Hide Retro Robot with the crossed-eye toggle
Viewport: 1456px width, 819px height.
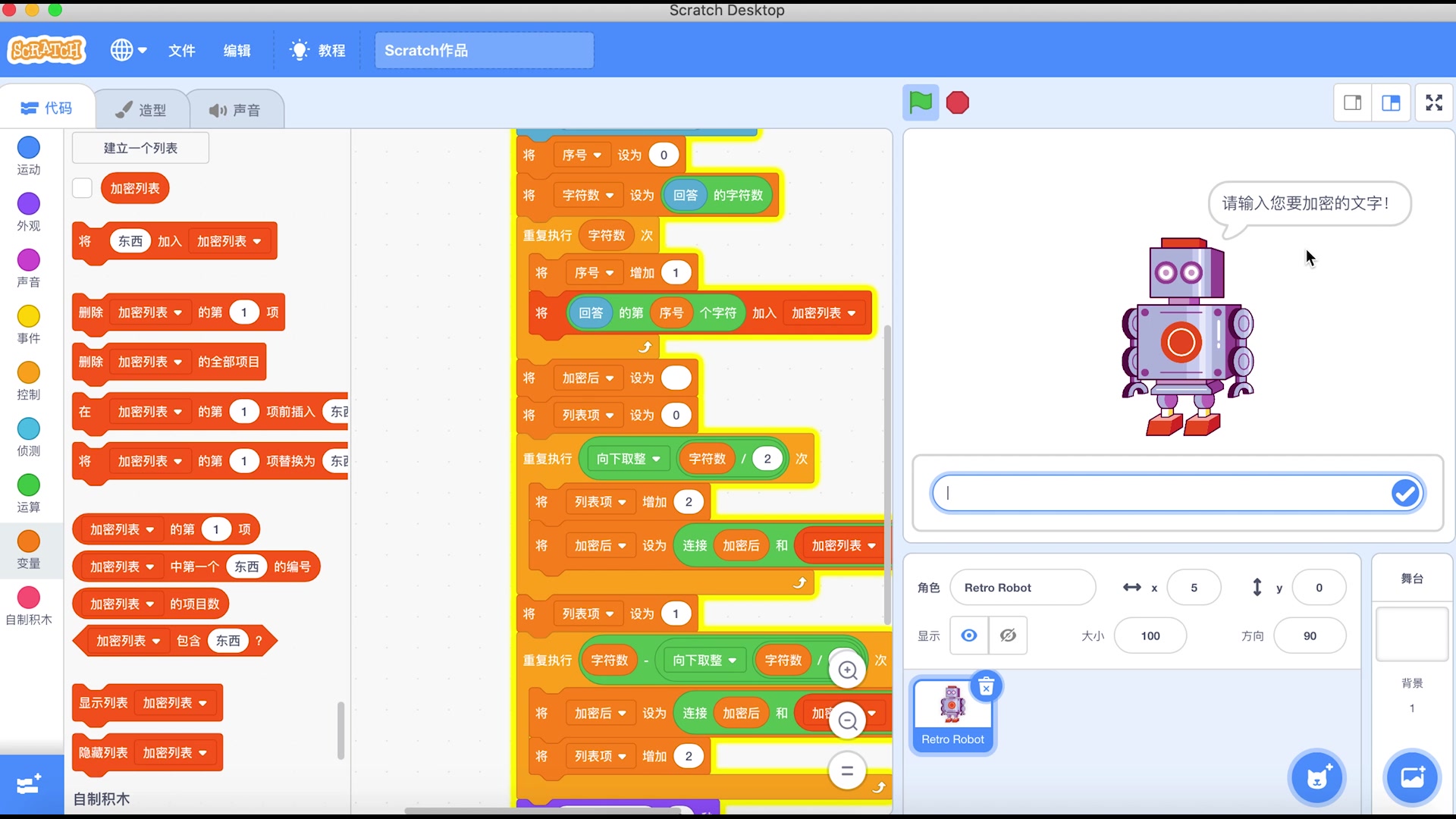click(1009, 635)
